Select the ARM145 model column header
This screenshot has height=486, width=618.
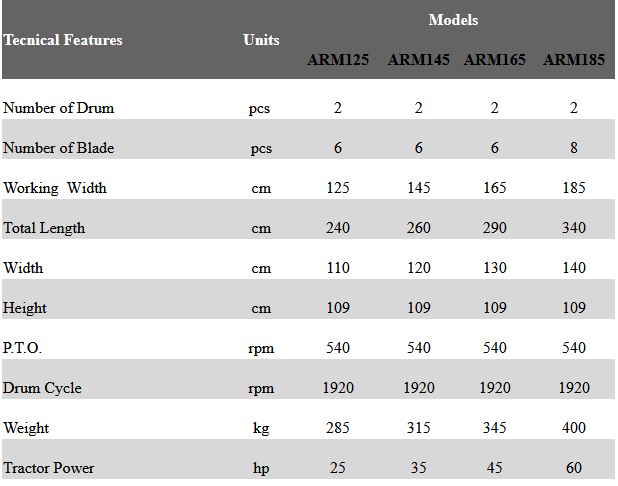click(x=418, y=60)
